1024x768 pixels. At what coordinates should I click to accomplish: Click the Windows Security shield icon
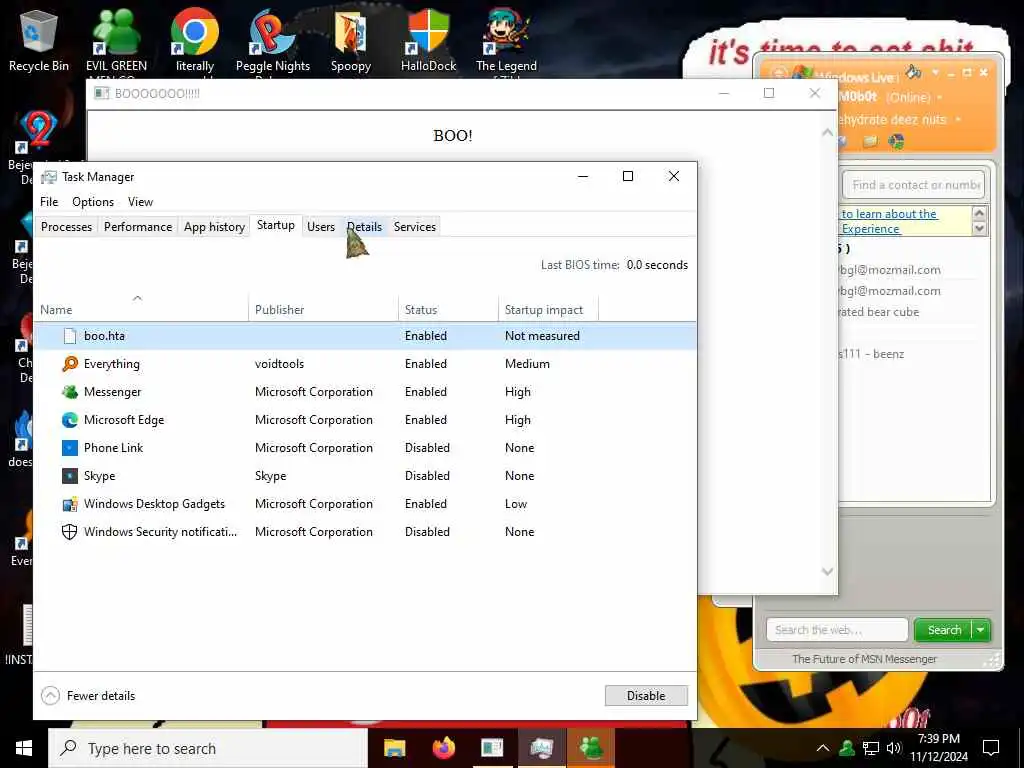click(x=70, y=532)
